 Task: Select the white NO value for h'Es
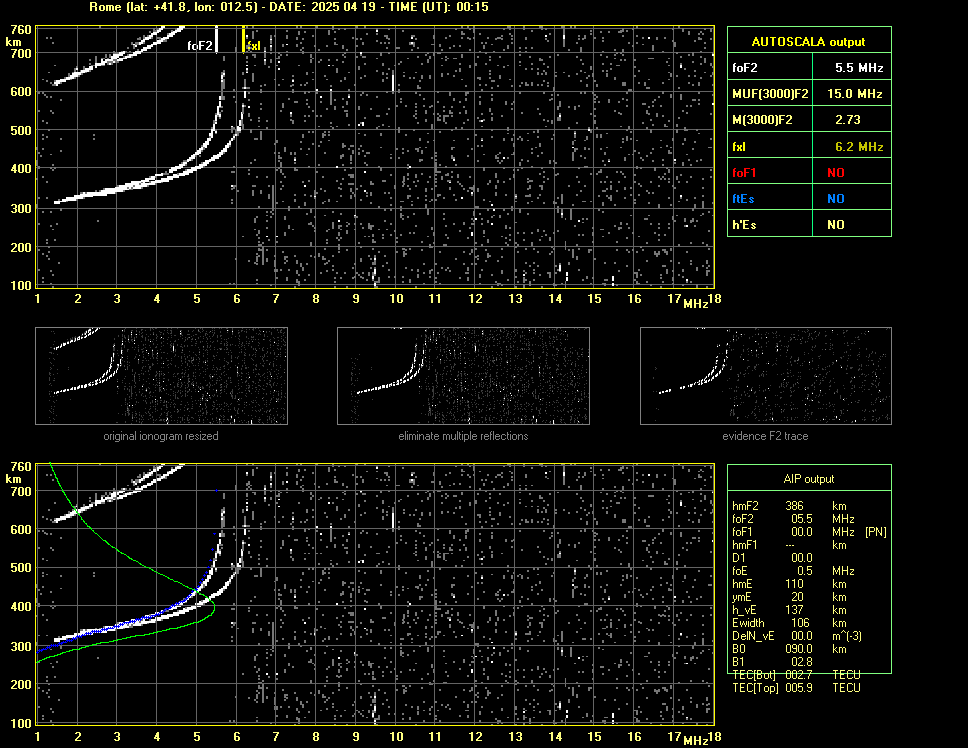click(x=836, y=225)
